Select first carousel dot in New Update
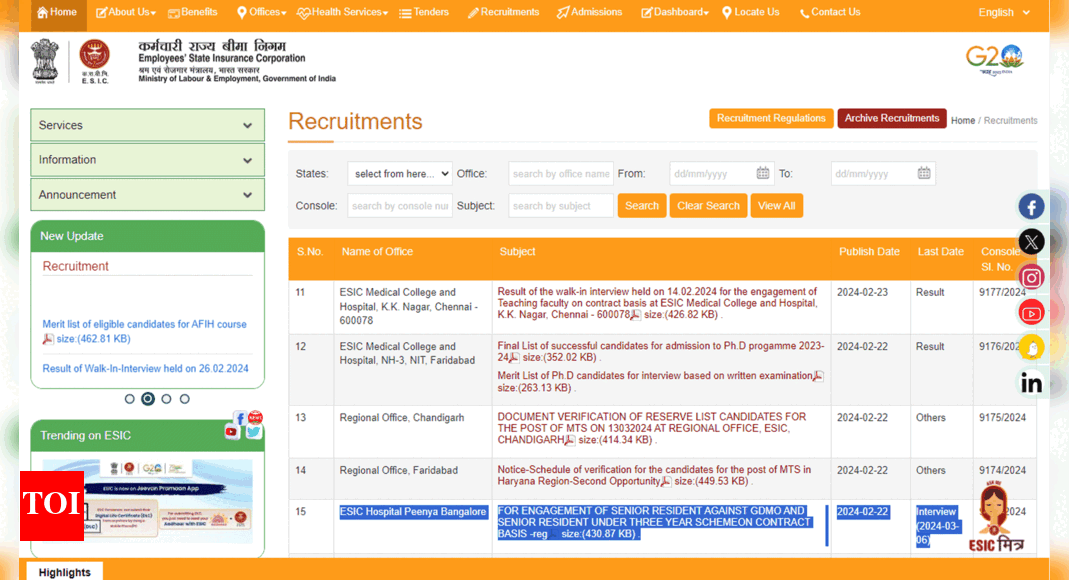Screen dimensions: 1069x580 point(130,399)
